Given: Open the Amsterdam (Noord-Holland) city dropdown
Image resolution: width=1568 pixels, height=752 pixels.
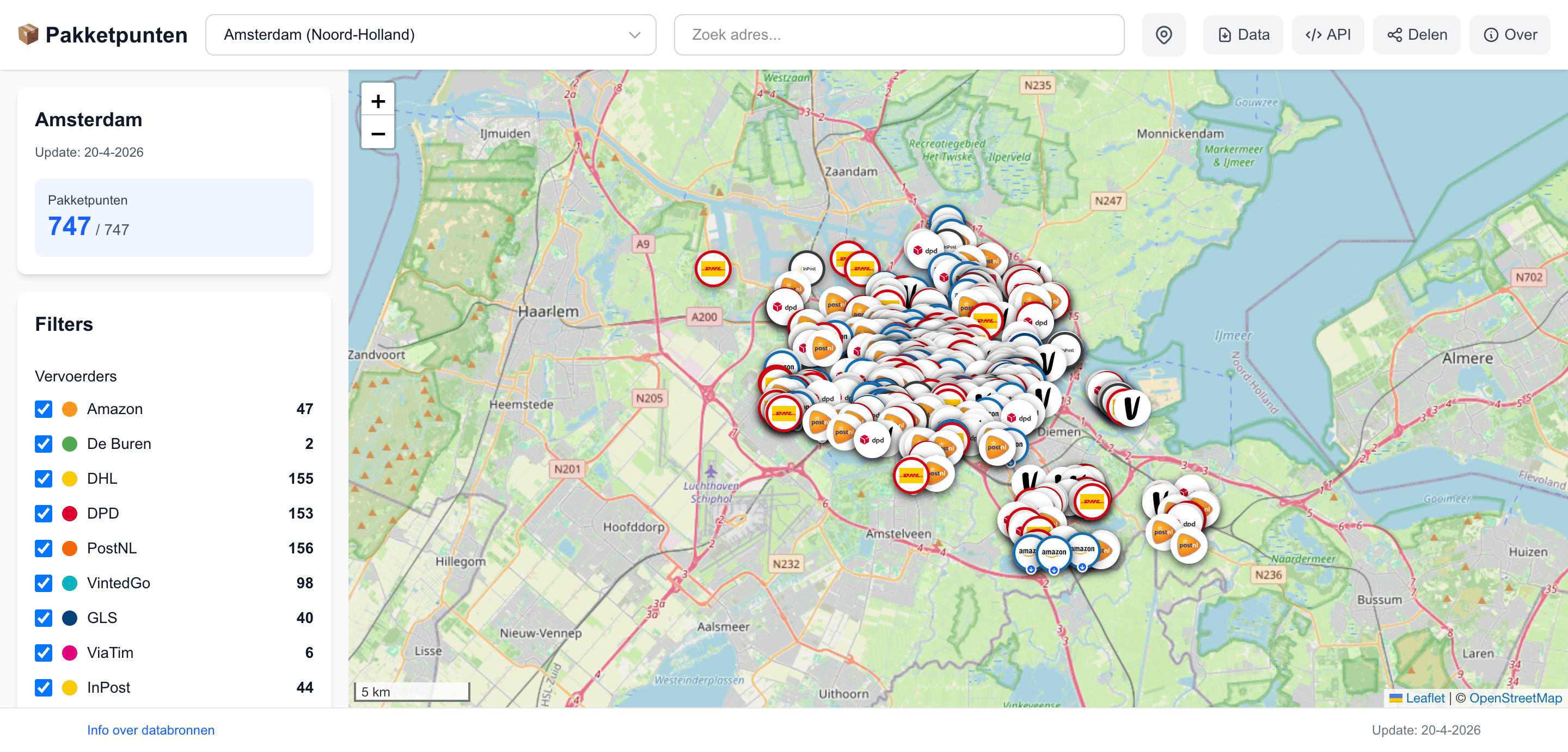Looking at the screenshot, I should pyautogui.click(x=430, y=35).
